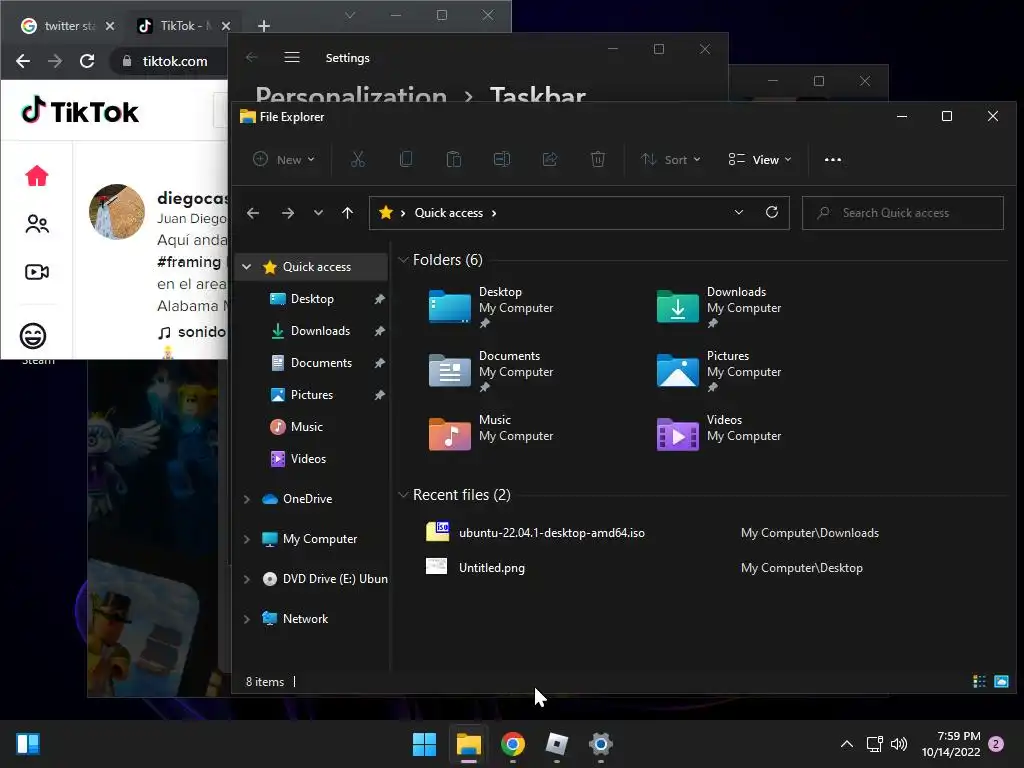
Task: Collapse the Recent files (2) group
Action: click(x=403, y=495)
